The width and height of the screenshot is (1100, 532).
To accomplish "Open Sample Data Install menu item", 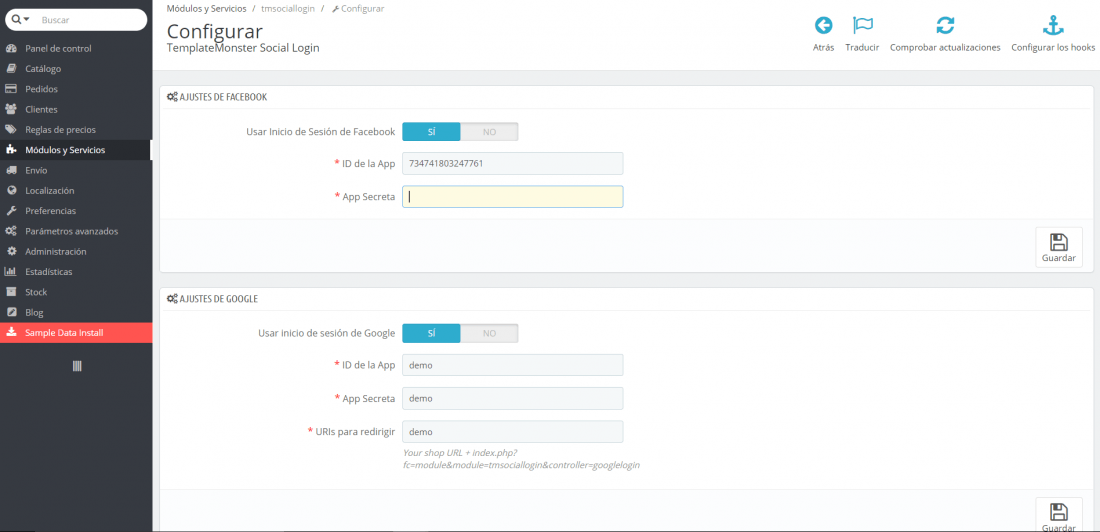I will (76, 333).
